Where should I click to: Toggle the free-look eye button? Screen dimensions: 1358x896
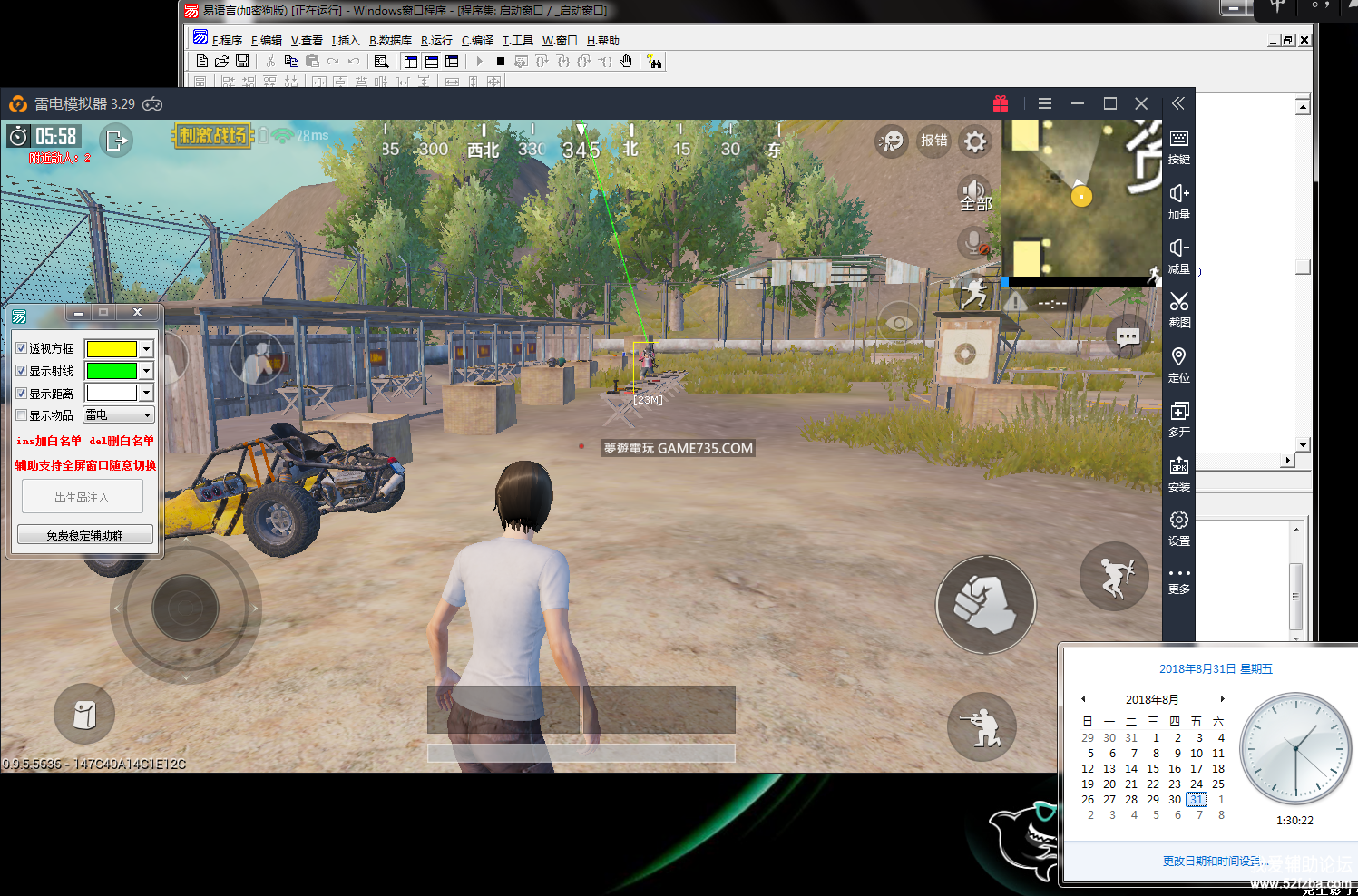[x=899, y=323]
